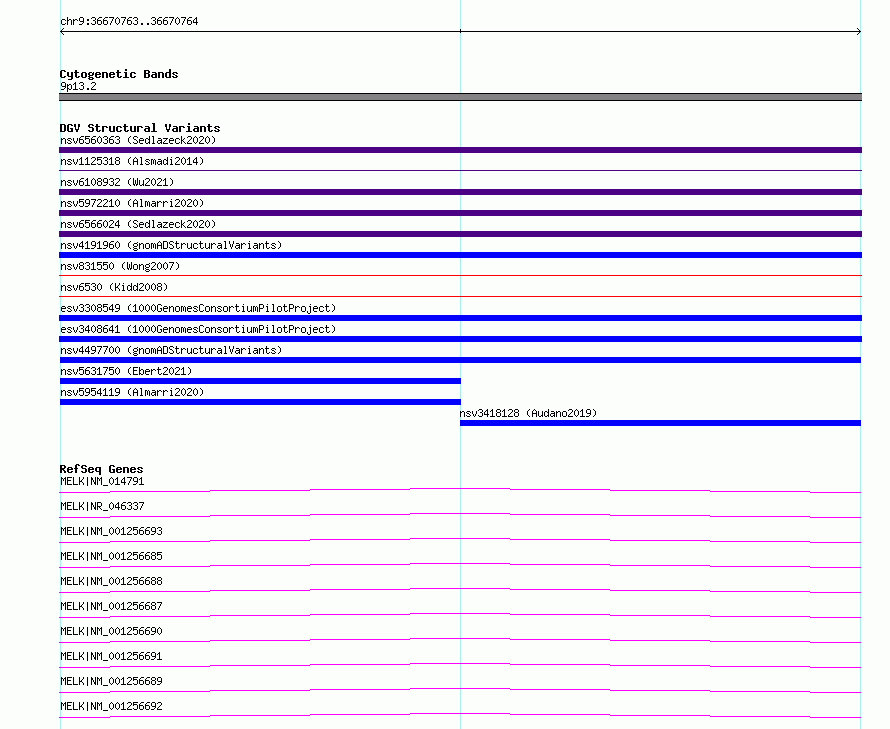Open transcript MELK|NM_001256689

(x=111, y=681)
